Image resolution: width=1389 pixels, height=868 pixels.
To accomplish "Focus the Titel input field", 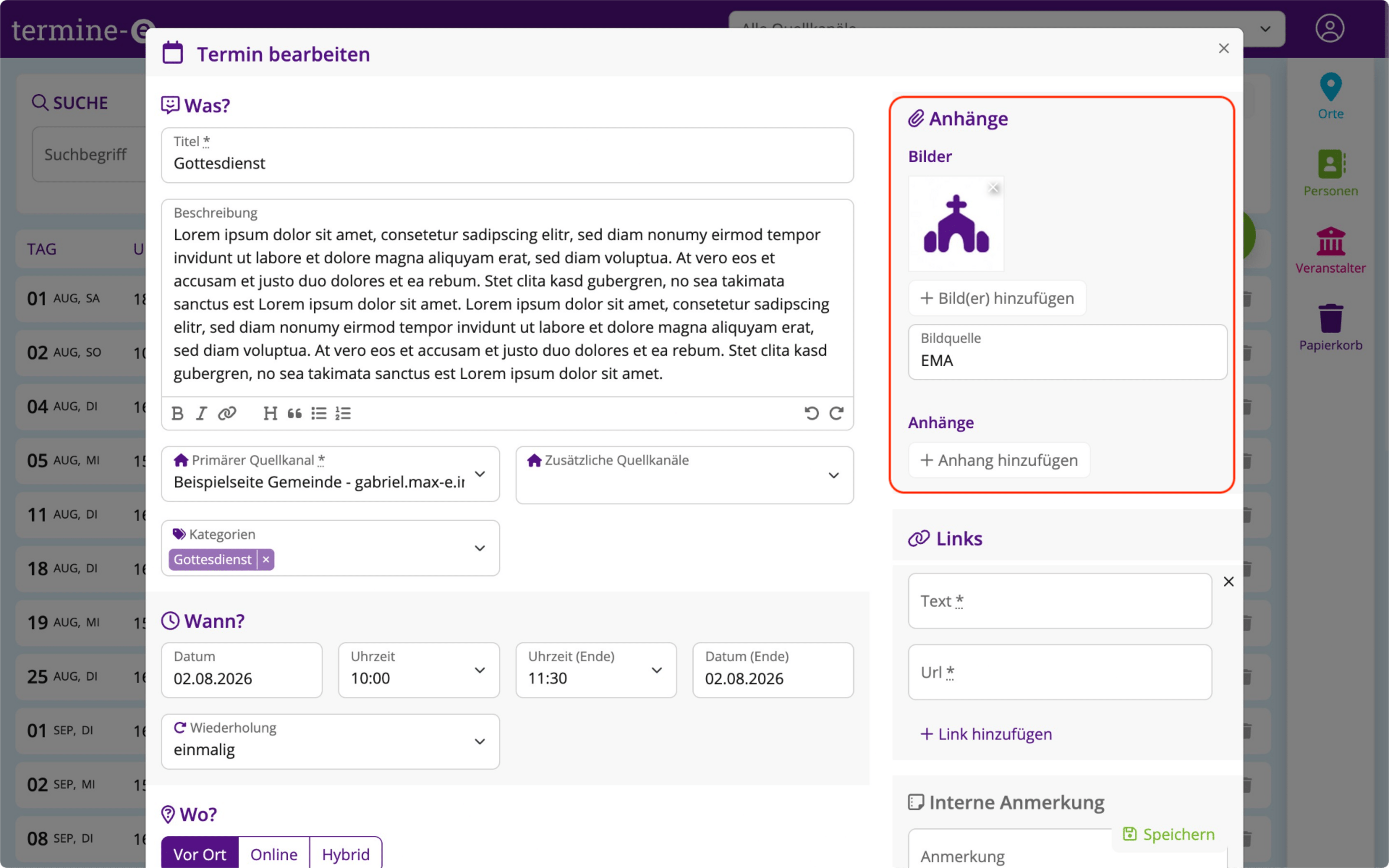I will pyautogui.click(x=507, y=155).
